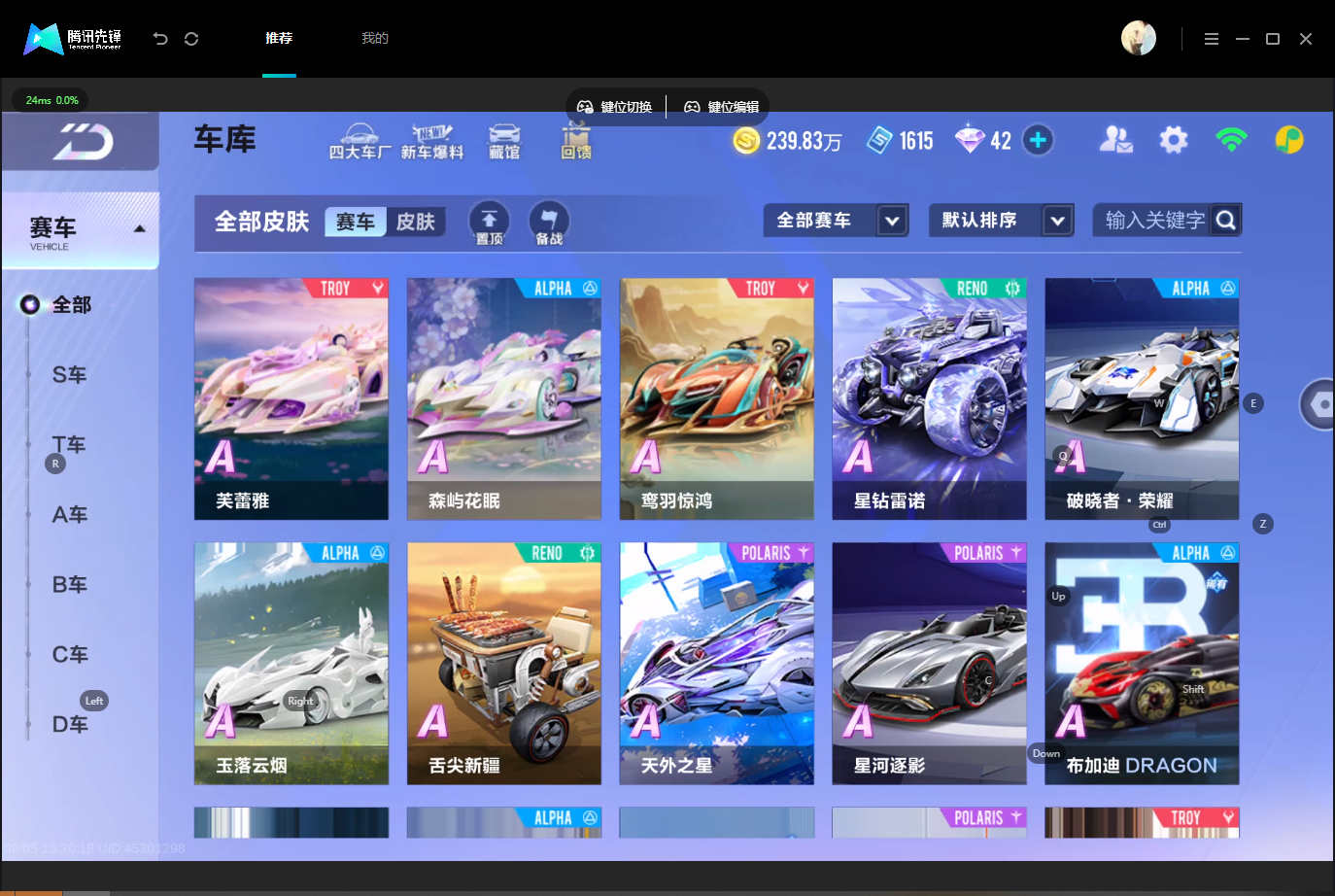Screen dimensions: 1335x896
Task: Click the blue ticket currency icon
Action: [880, 141]
